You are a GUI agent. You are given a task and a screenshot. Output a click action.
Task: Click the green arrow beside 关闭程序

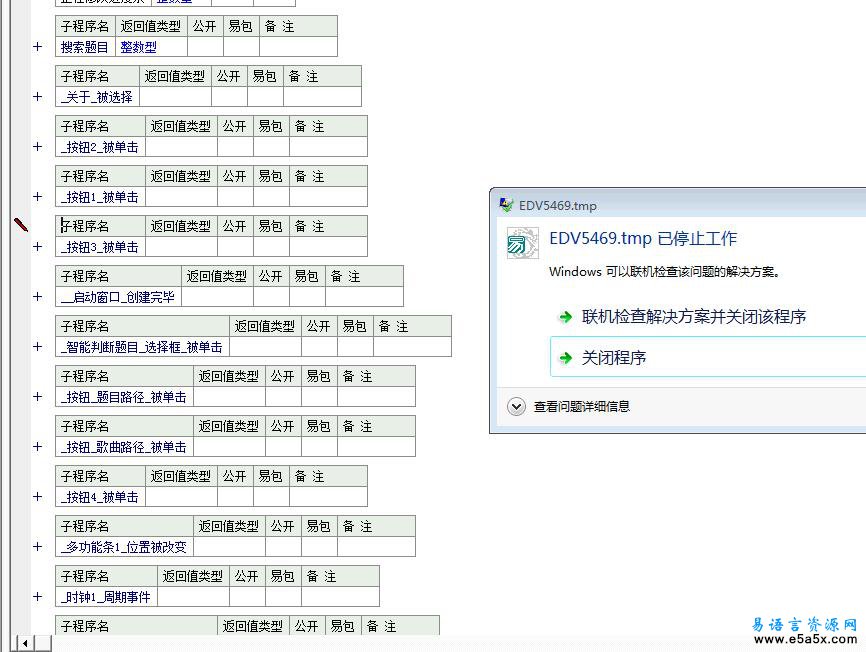click(x=566, y=358)
